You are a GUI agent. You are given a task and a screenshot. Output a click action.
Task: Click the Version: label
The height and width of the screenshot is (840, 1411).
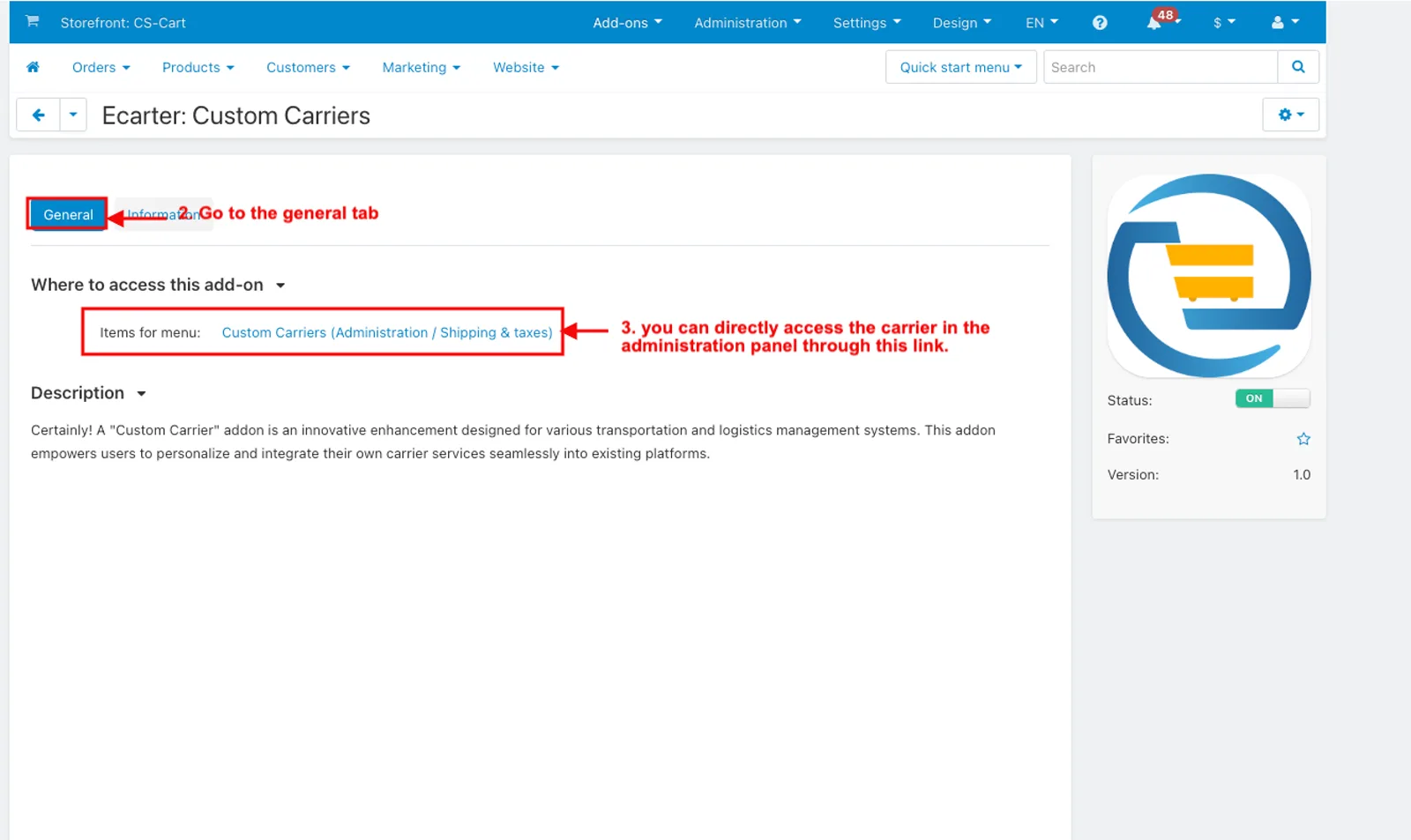1133,474
